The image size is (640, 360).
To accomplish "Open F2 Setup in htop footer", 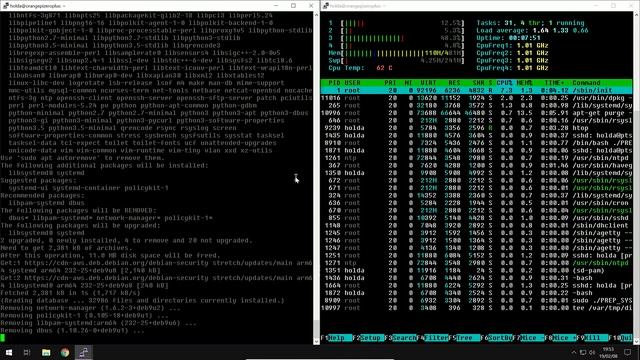I will tap(369, 338).
